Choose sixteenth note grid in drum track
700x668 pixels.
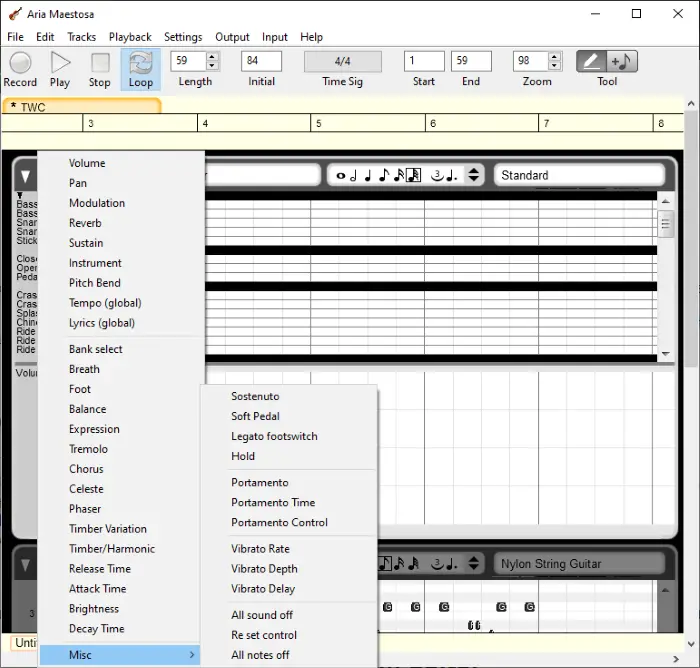point(399,175)
